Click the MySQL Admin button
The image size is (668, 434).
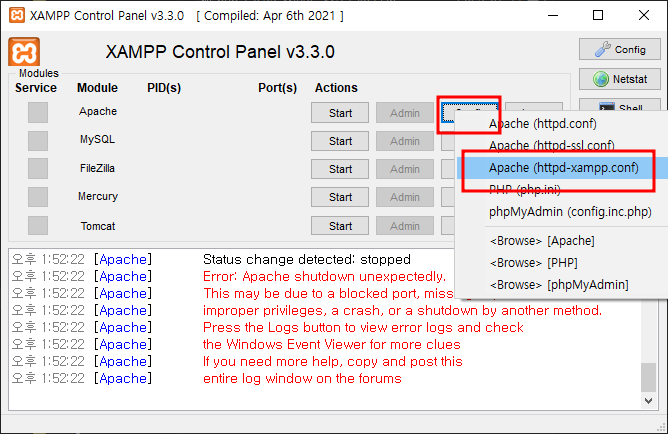tap(405, 141)
